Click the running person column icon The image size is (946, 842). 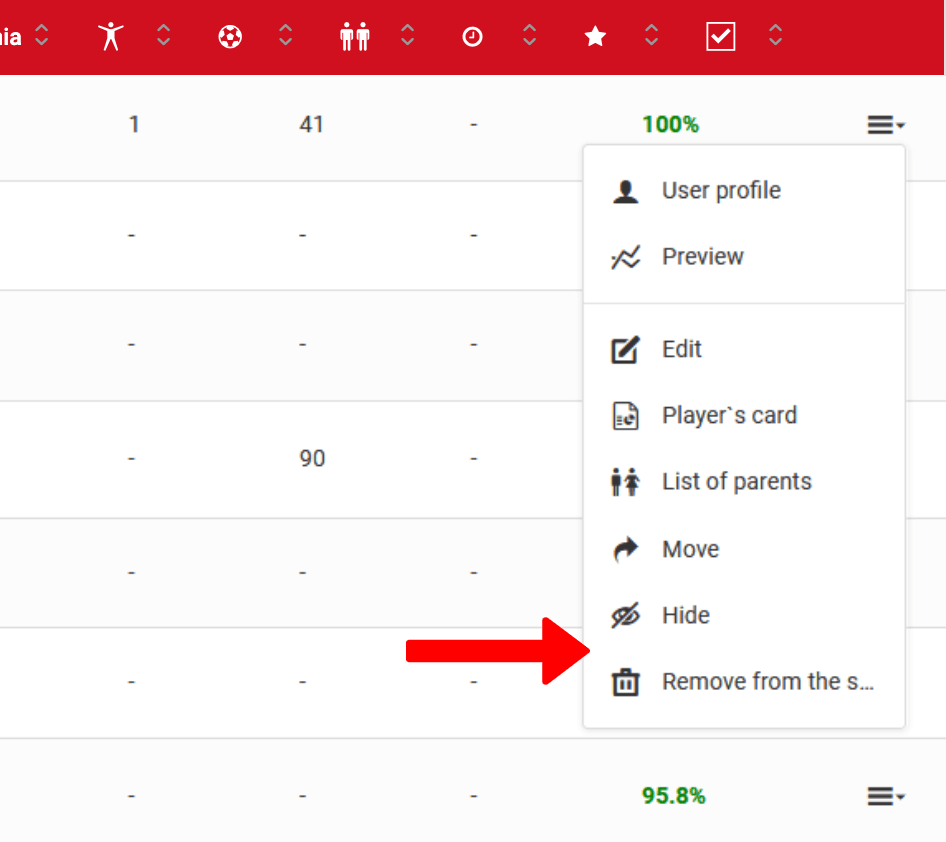click(110, 36)
